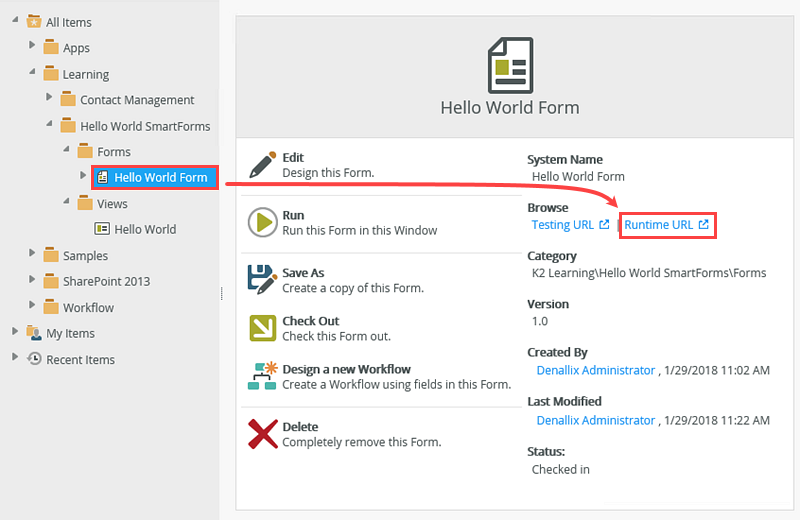Image resolution: width=800 pixels, height=520 pixels.
Task: Click the Check Out arrow icon
Action: (x=262, y=328)
